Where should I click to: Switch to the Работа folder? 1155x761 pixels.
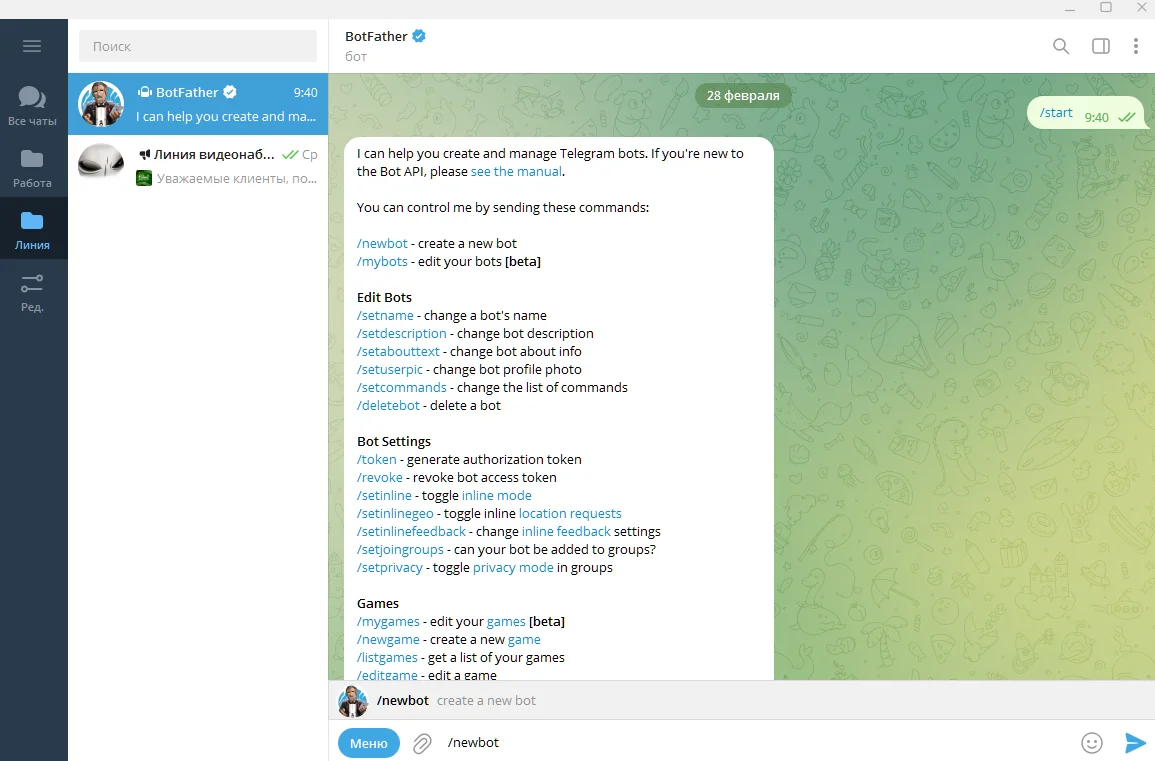click(x=32, y=167)
